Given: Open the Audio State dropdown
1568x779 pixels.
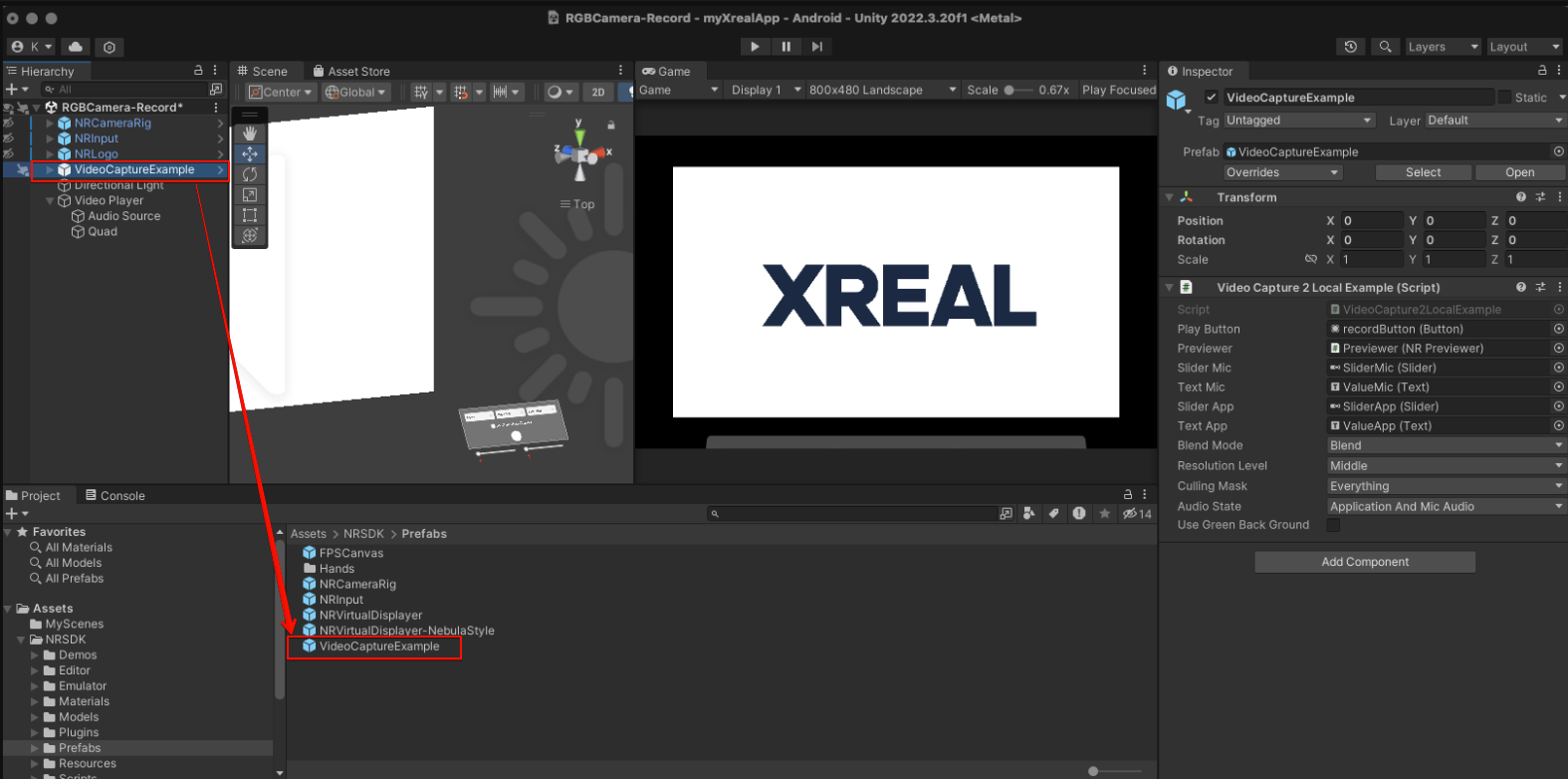Looking at the screenshot, I should tap(1447, 506).
